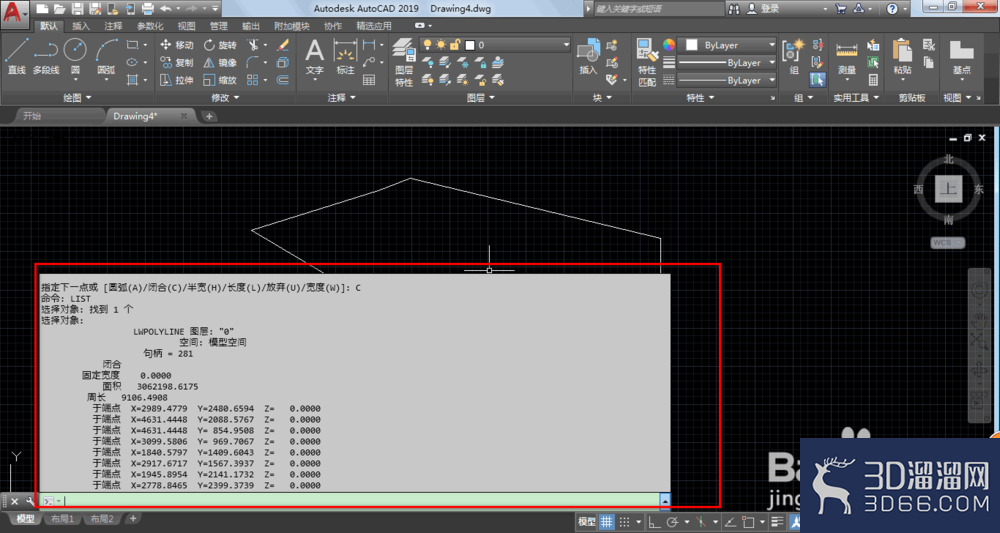Click Match Properties (特性匹配)

tap(647, 62)
